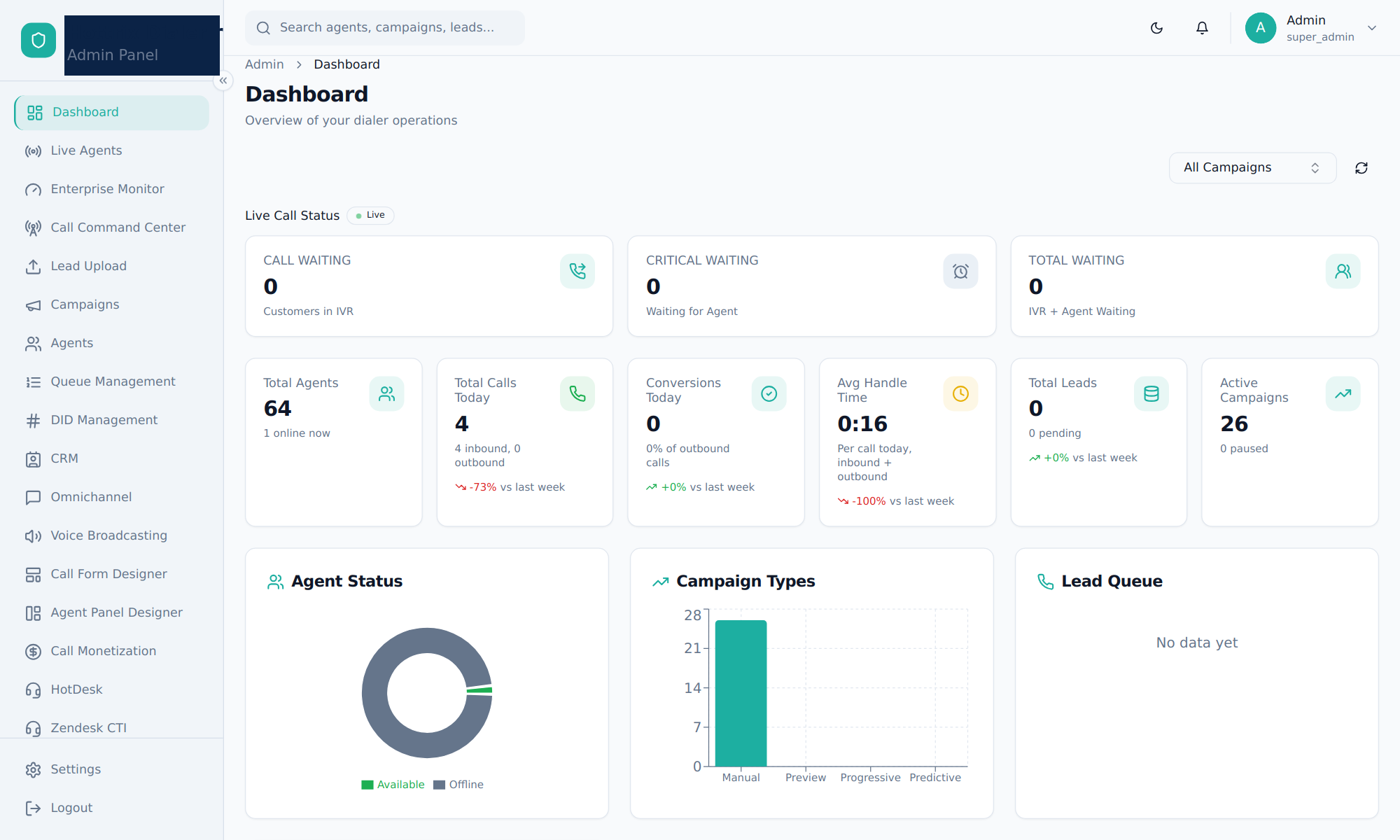Click the Manual bar in Campaign Types
The image size is (1400, 840).
(x=741, y=693)
